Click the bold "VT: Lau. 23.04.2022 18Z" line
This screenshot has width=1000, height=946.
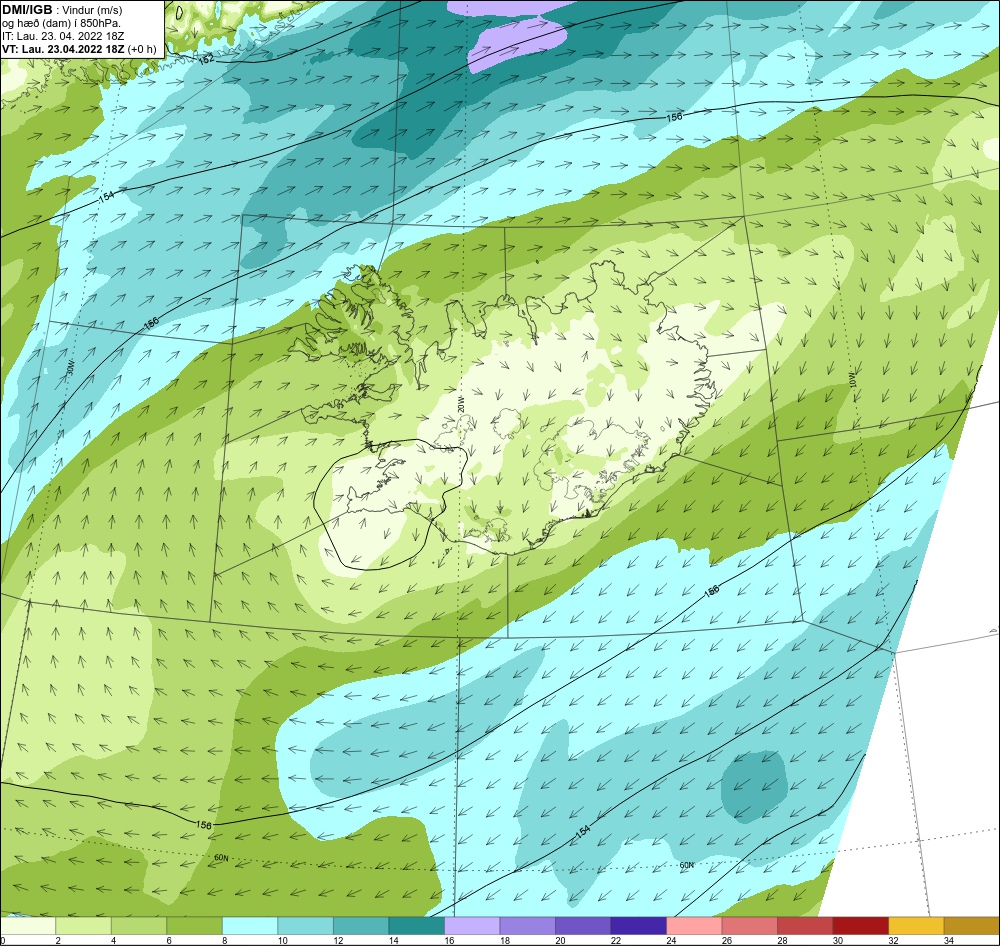click(64, 49)
